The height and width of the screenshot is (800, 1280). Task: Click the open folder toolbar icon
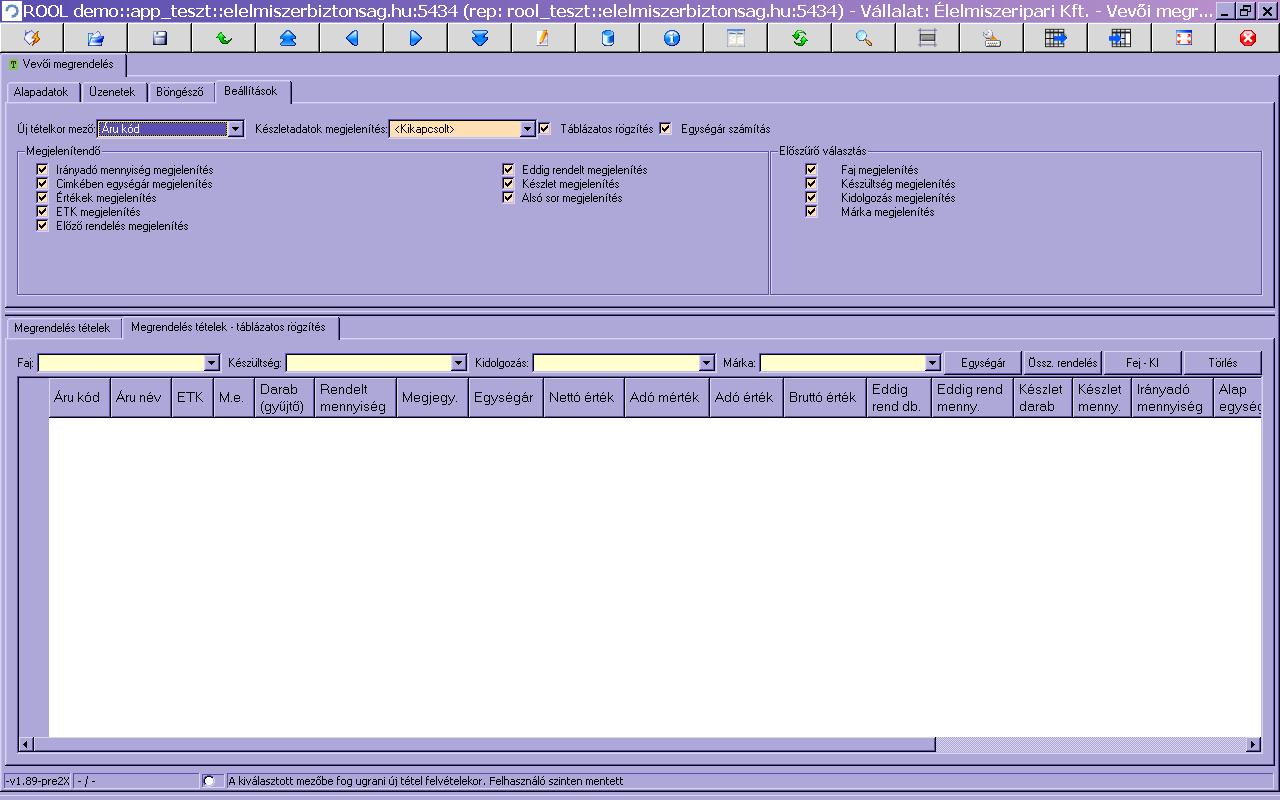pyautogui.click(x=95, y=38)
